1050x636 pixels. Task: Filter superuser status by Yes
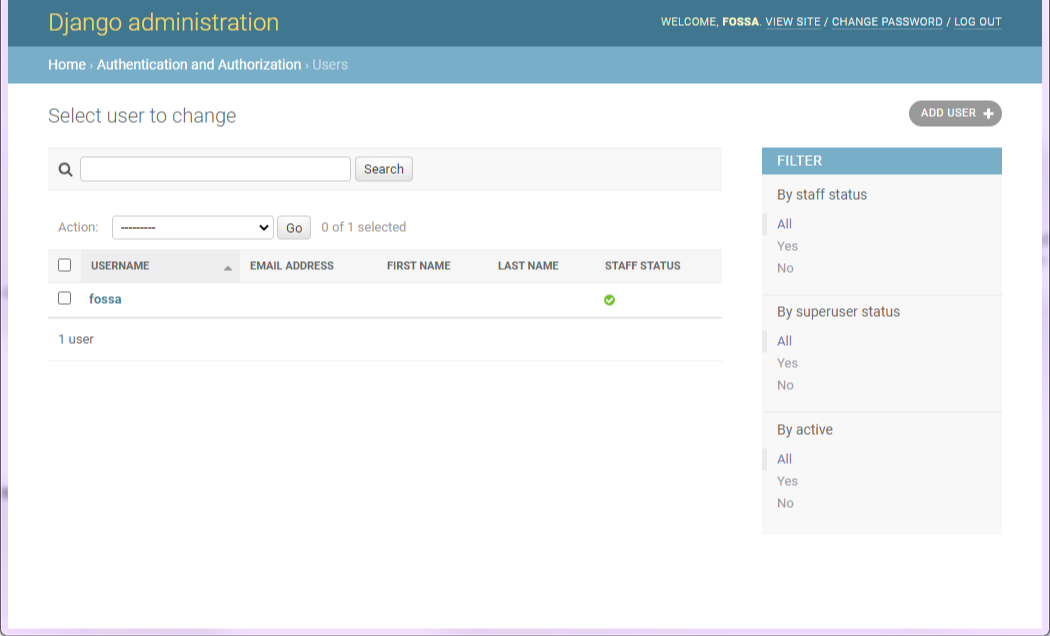pyautogui.click(x=787, y=364)
